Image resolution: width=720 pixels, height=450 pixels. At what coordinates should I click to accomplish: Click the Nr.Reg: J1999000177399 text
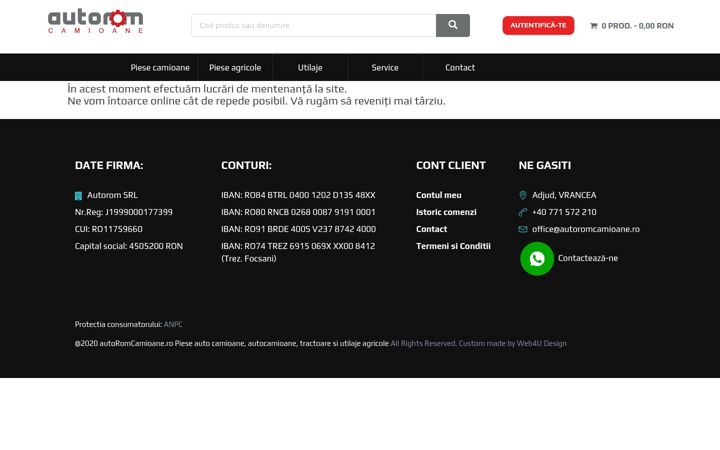pyautogui.click(x=124, y=212)
